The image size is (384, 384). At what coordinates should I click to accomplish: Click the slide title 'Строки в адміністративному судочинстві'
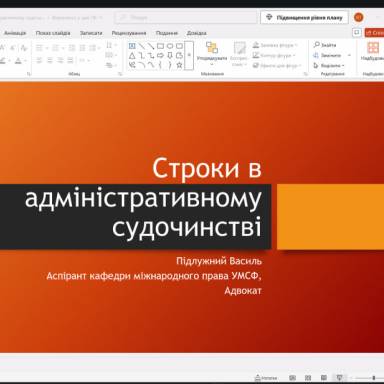click(143, 198)
